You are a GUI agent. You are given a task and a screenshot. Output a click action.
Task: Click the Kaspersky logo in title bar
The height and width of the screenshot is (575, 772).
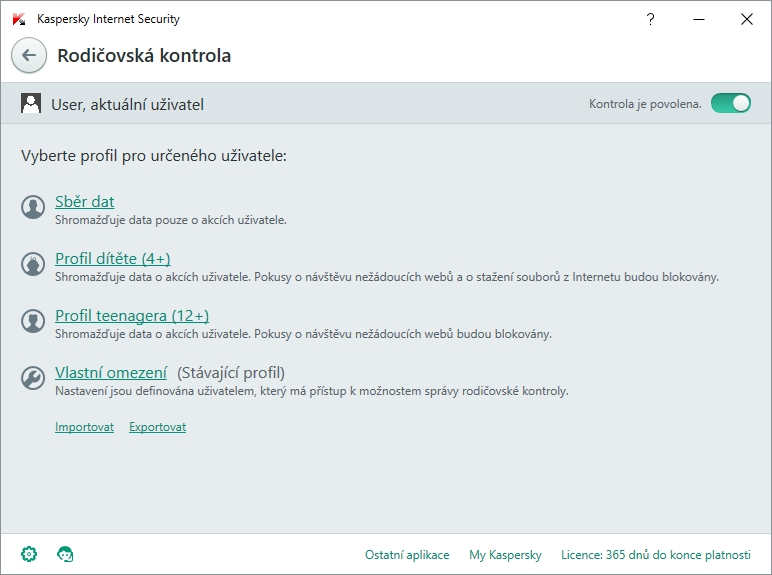point(19,19)
